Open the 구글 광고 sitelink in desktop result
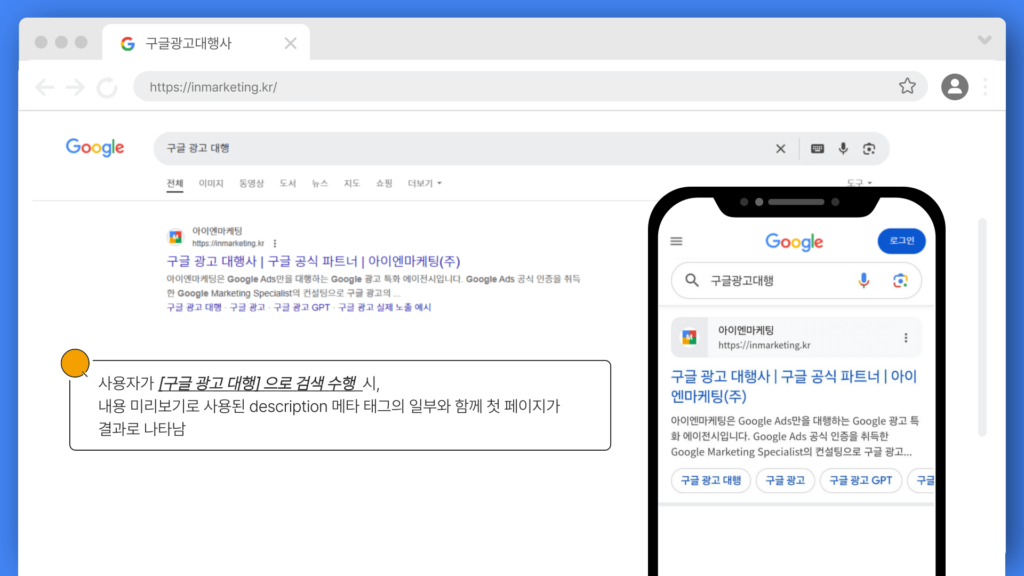This screenshot has width=1024, height=576. pos(248,307)
